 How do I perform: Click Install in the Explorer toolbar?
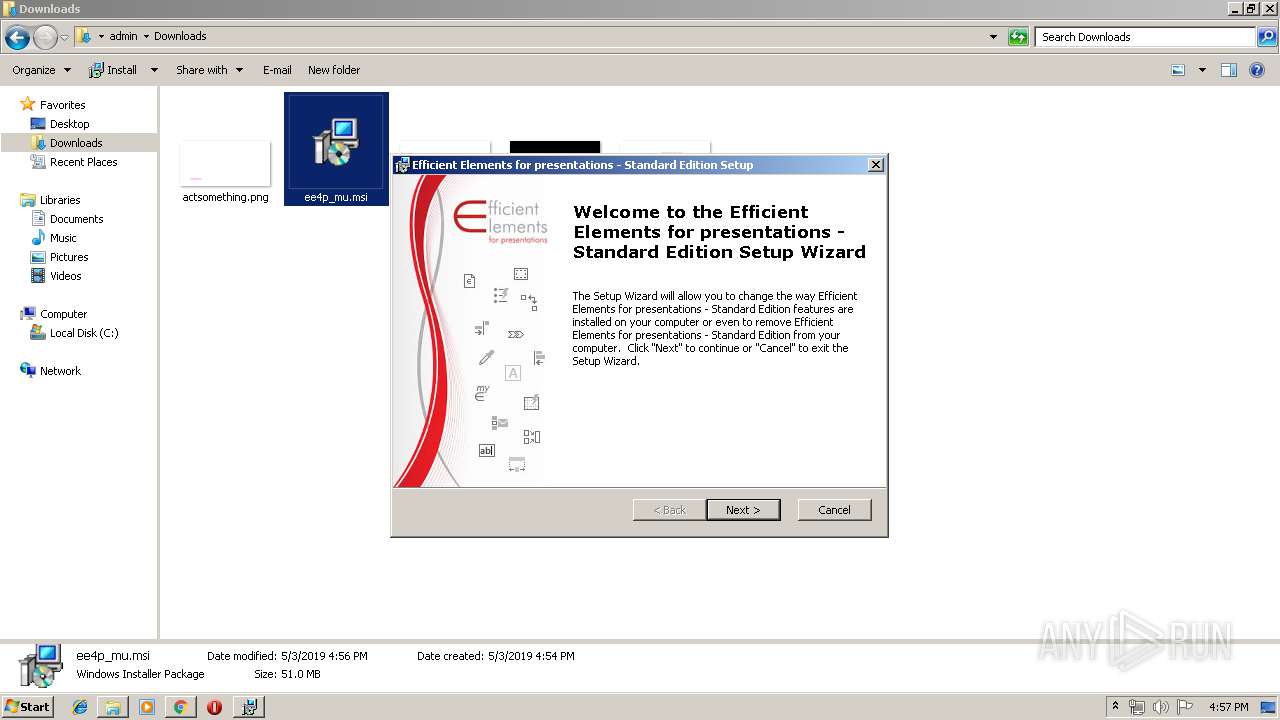click(113, 70)
